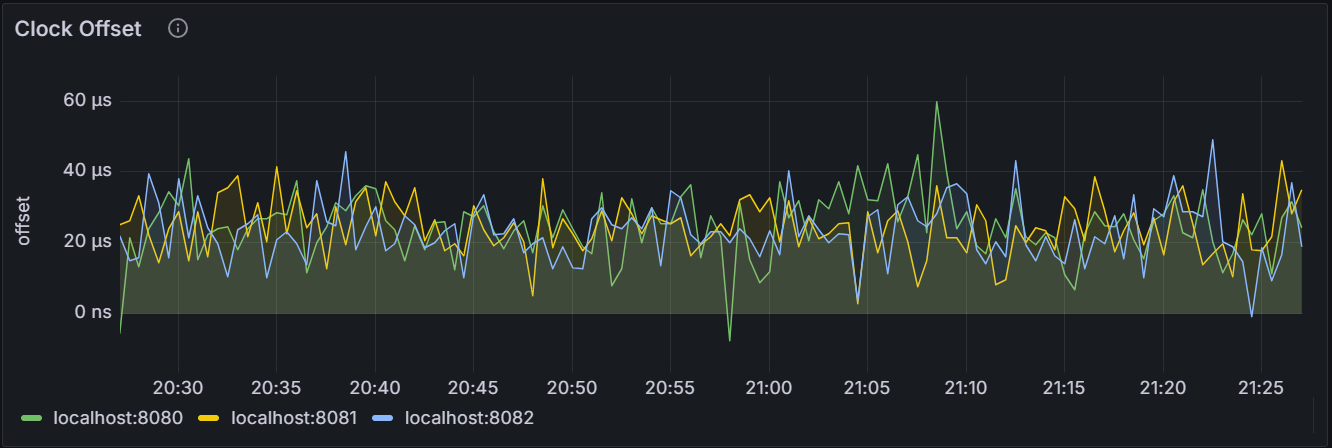Click the 20:30 time axis label
The image size is (1332, 448).
[x=178, y=387]
